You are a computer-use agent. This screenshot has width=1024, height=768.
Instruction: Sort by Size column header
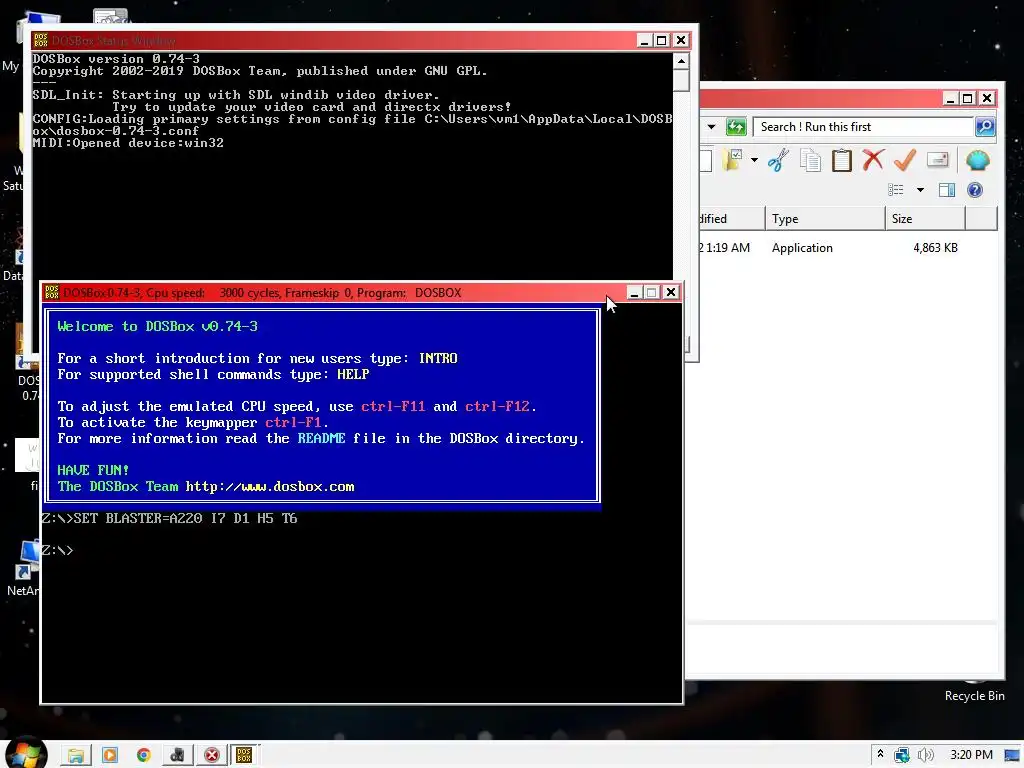[925, 219]
